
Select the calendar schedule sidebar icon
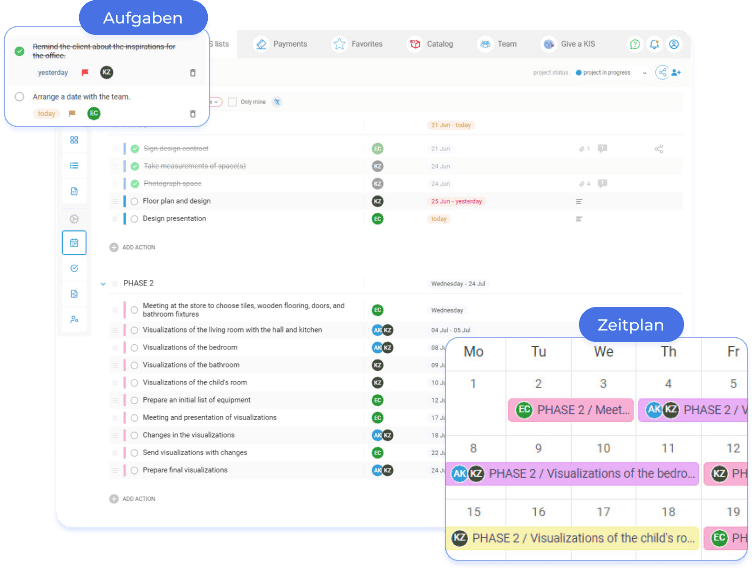tap(74, 243)
